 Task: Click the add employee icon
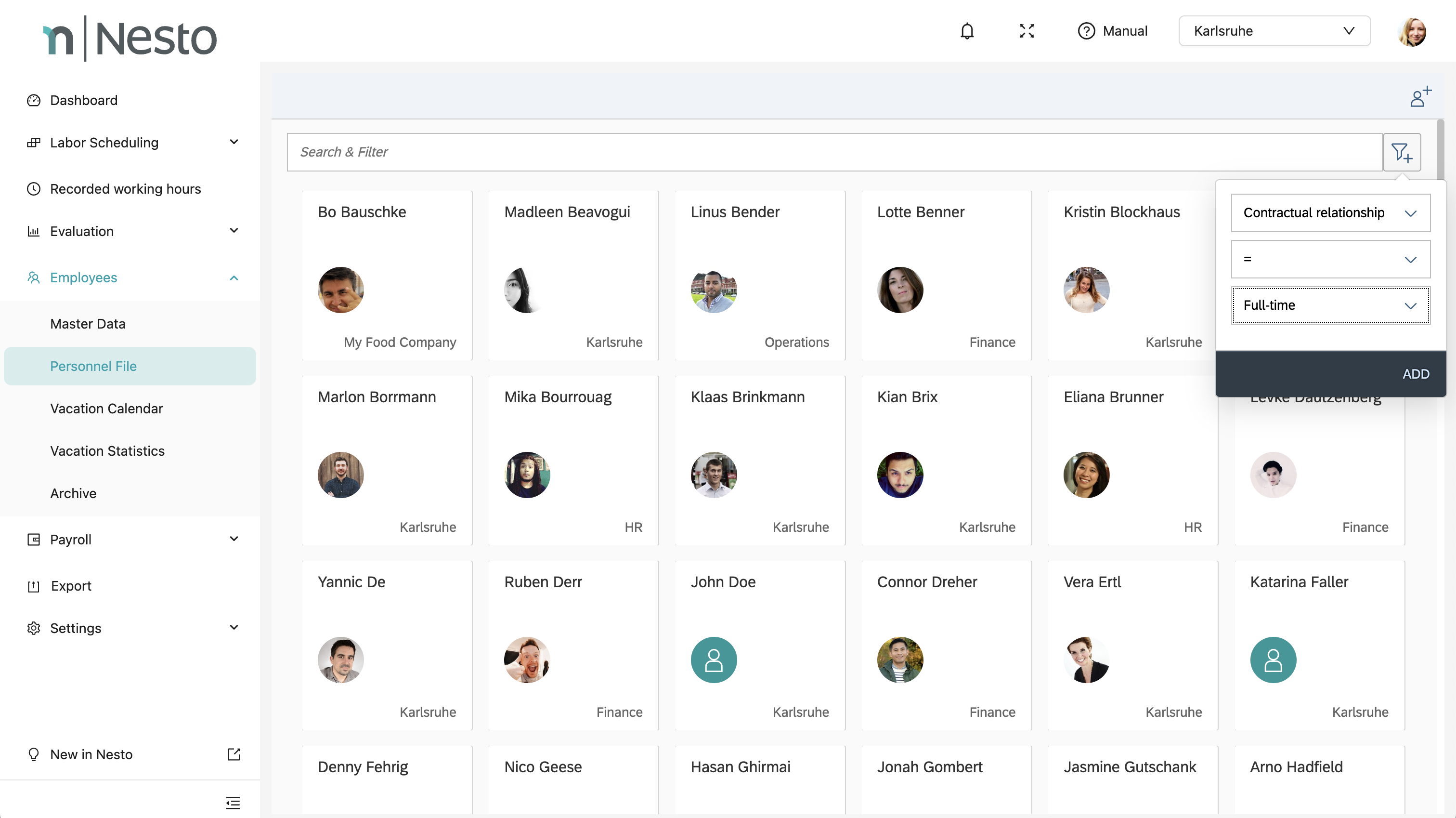tap(1420, 97)
